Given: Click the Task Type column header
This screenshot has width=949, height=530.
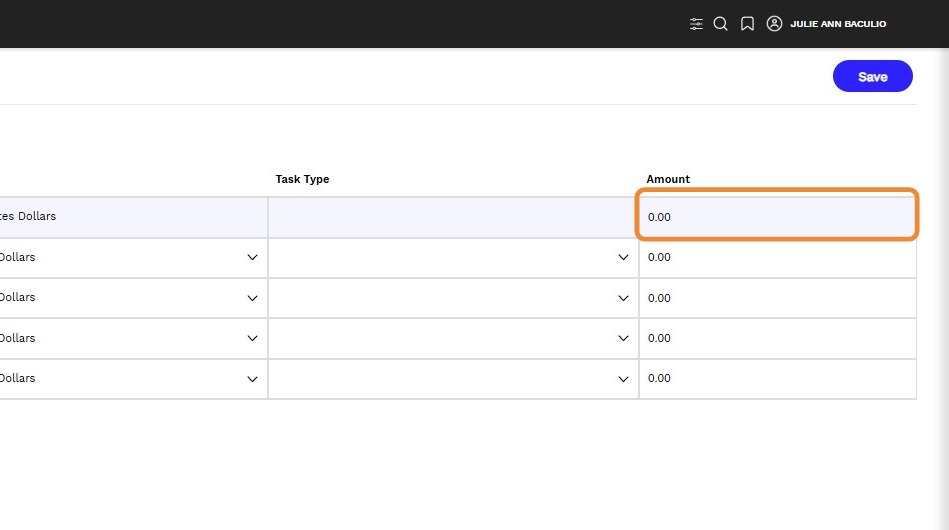Looking at the screenshot, I should tap(302, 179).
